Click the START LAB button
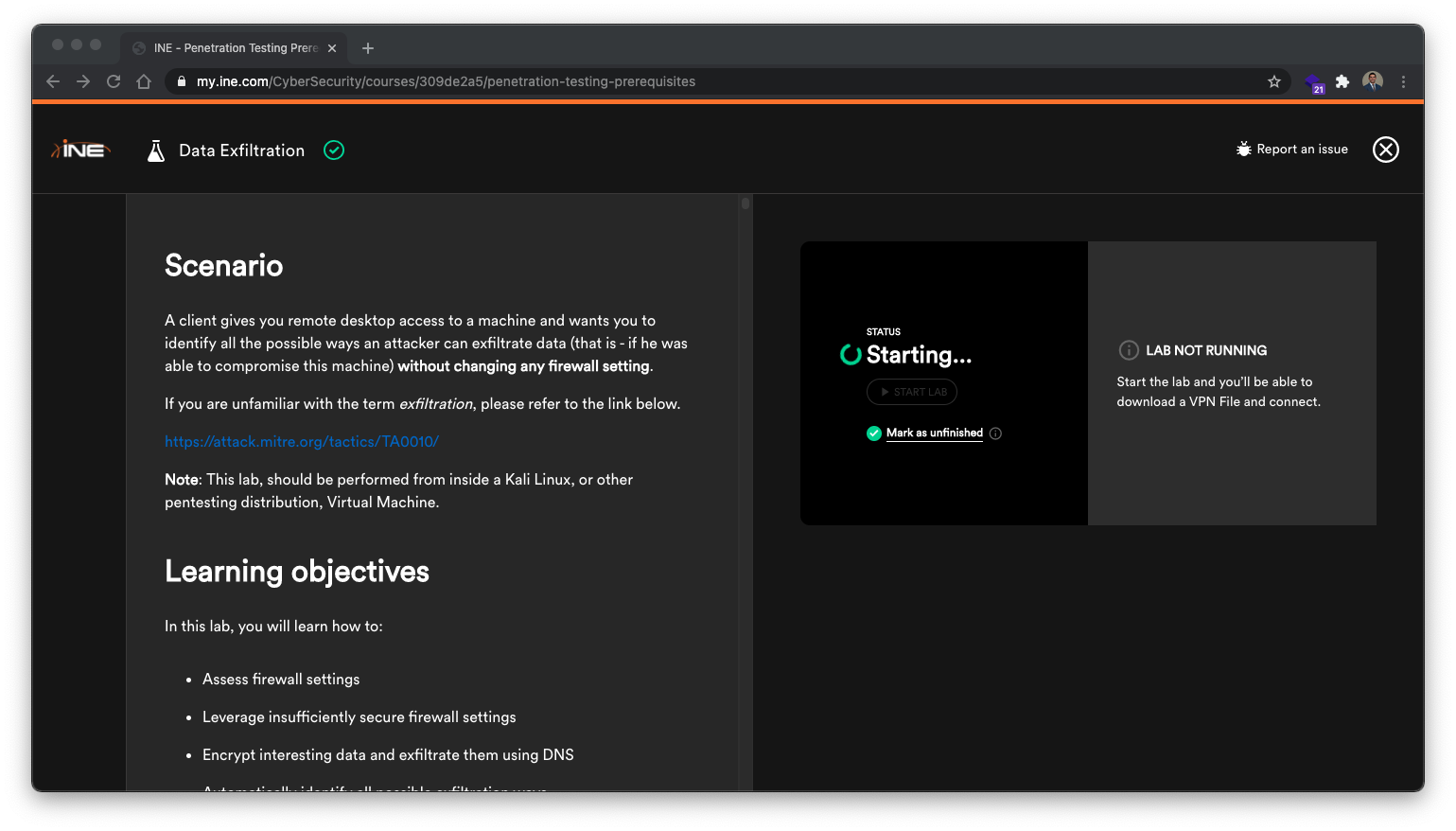The image size is (1456, 831). point(912,392)
